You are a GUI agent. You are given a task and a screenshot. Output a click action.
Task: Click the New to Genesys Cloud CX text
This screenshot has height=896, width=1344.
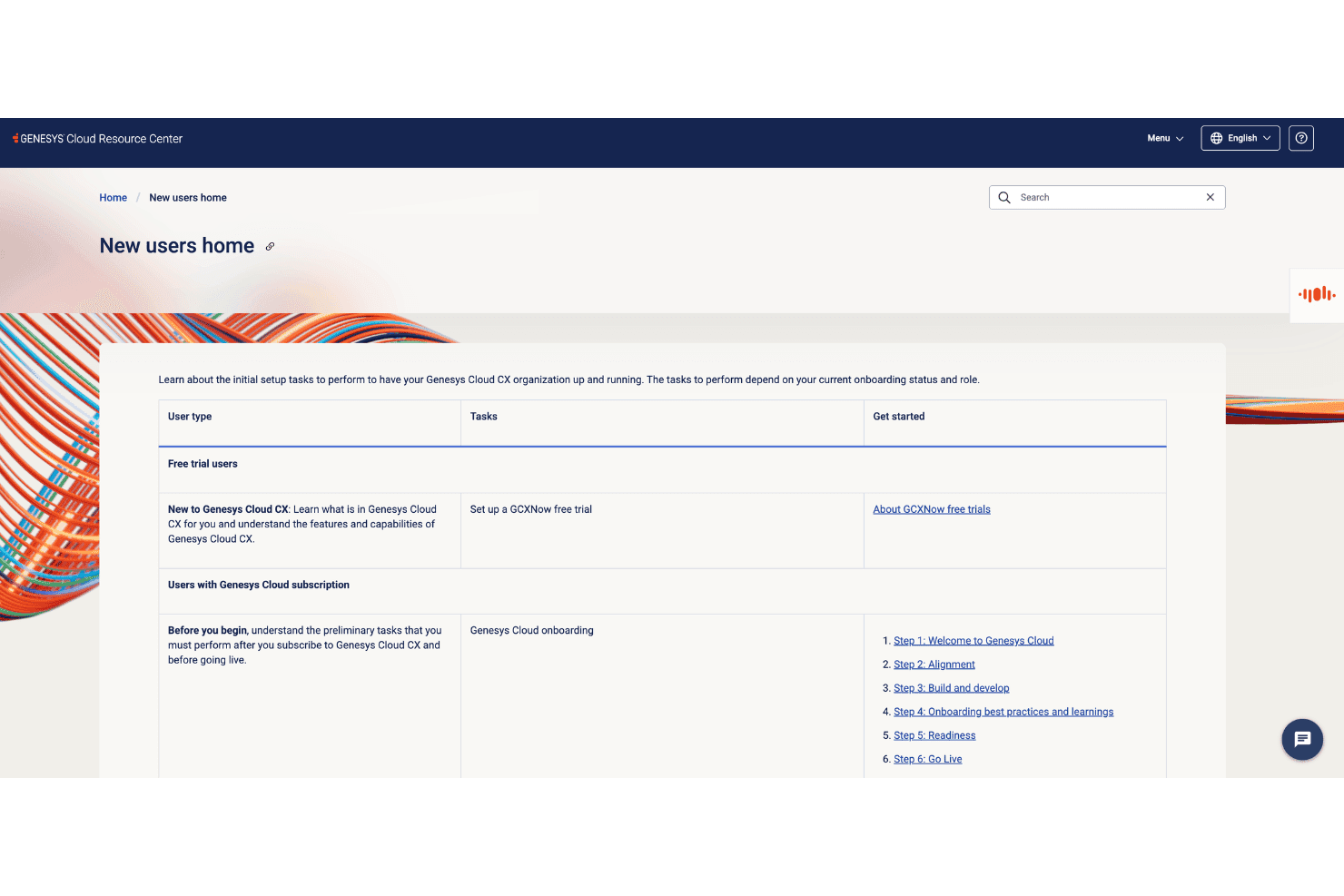pos(228,509)
